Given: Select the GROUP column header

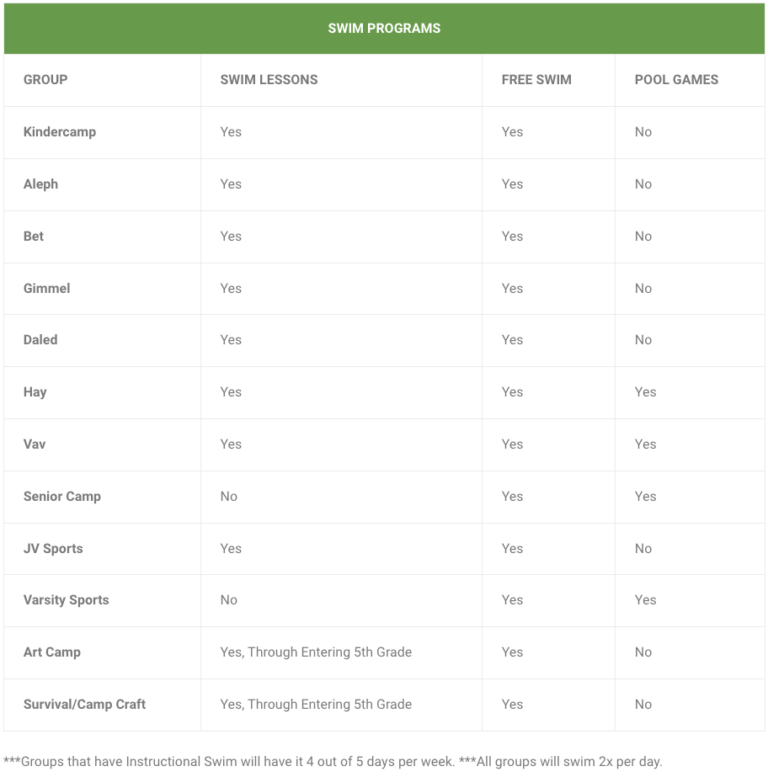Looking at the screenshot, I should 46,80.
